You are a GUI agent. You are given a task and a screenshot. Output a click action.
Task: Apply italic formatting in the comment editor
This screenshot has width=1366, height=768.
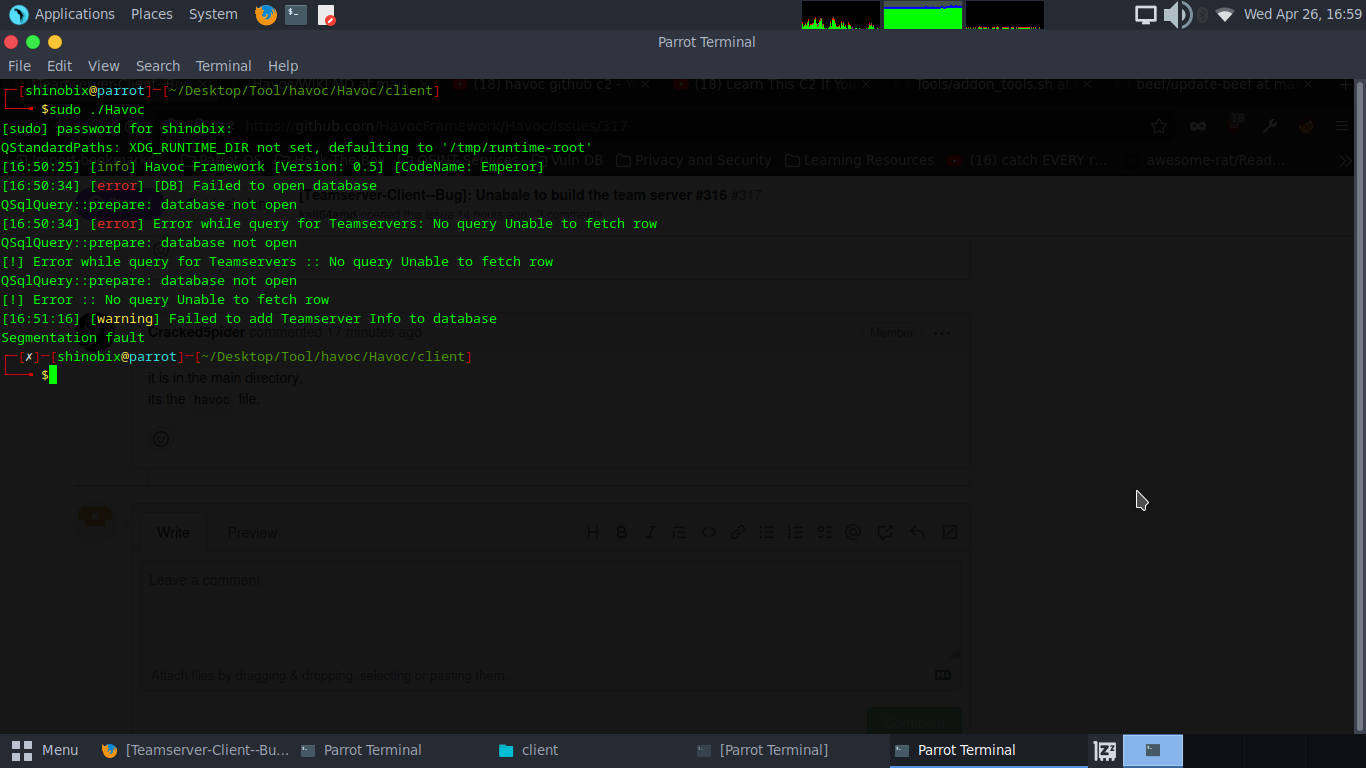[650, 532]
